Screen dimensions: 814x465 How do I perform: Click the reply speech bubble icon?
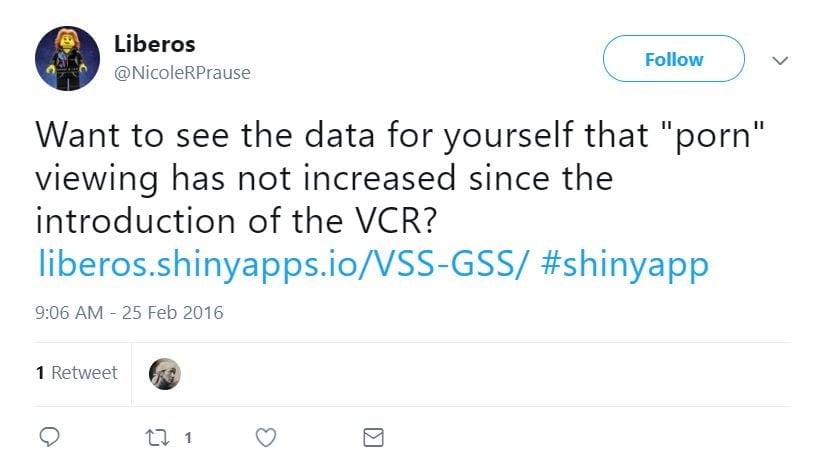pyautogui.click(x=52, y=437)
